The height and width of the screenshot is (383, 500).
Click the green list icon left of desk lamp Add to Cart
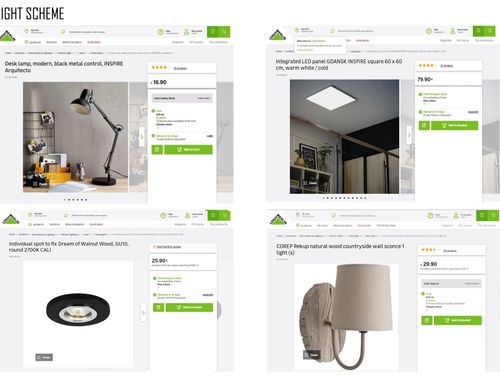click(x=157, y=150)
